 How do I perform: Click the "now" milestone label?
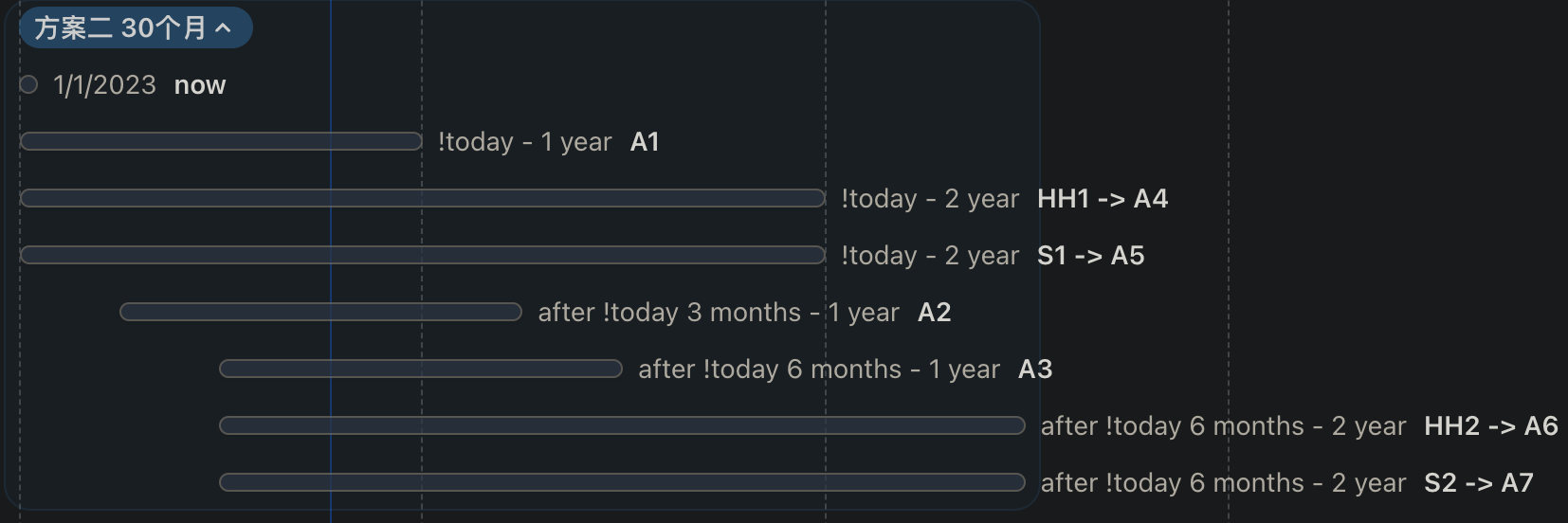[x=200, y=85]
